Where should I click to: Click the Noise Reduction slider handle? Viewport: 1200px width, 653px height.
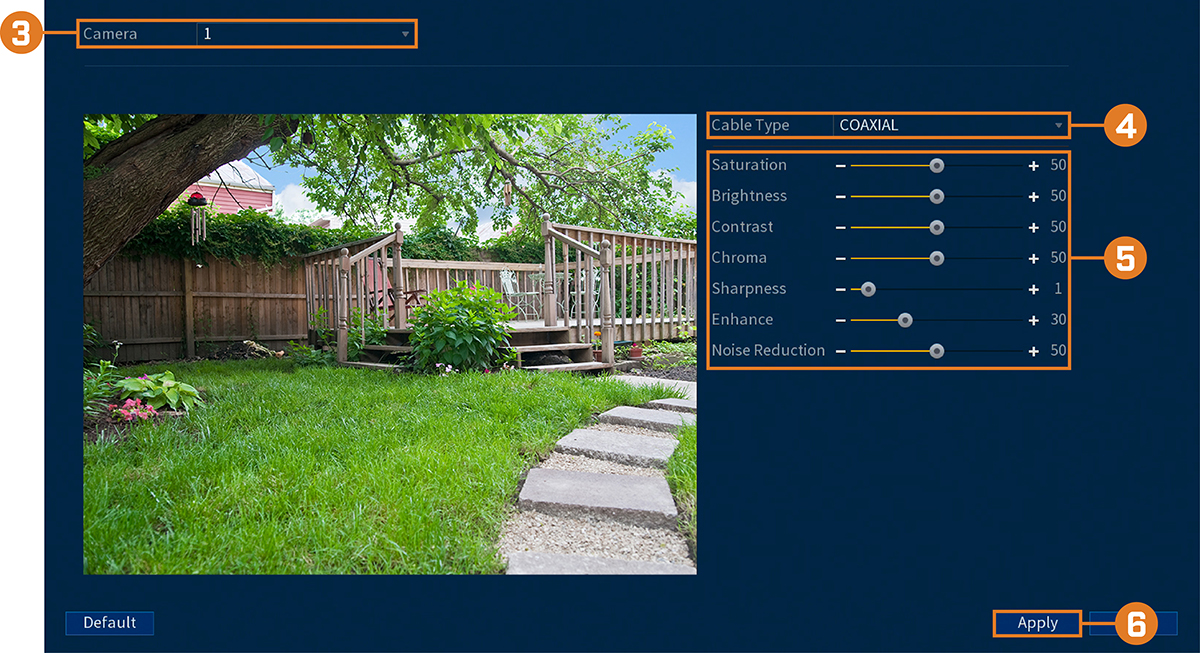[x=937, y=351]
